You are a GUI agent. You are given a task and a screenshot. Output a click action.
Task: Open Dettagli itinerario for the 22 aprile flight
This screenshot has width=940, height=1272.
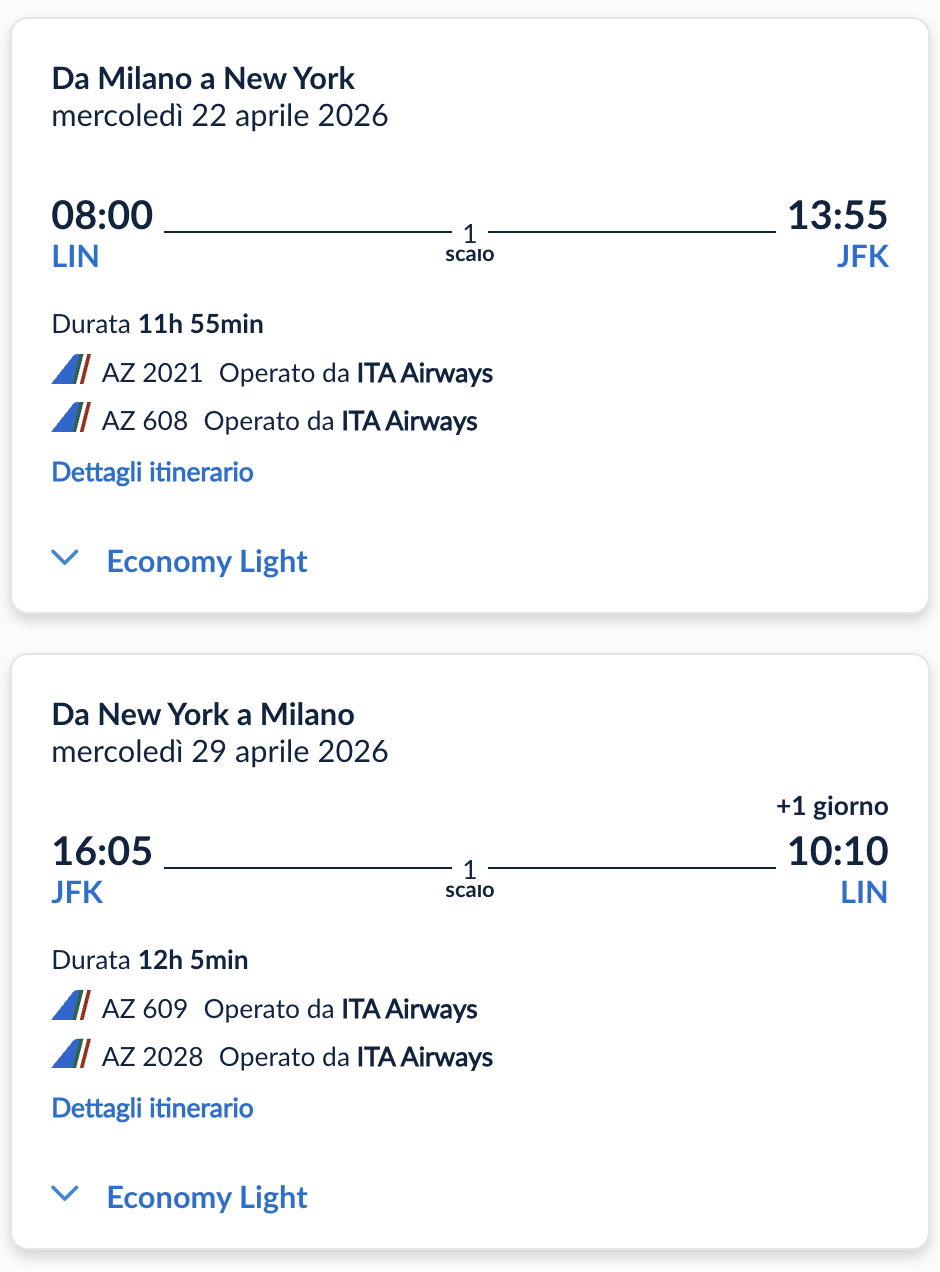point(152,471)
